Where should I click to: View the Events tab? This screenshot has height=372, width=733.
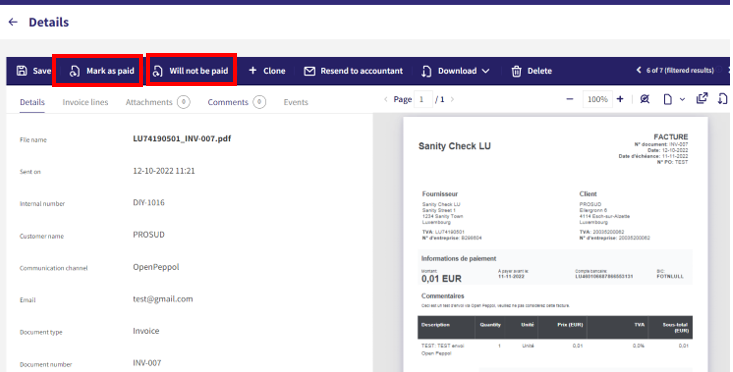point(296,102)
